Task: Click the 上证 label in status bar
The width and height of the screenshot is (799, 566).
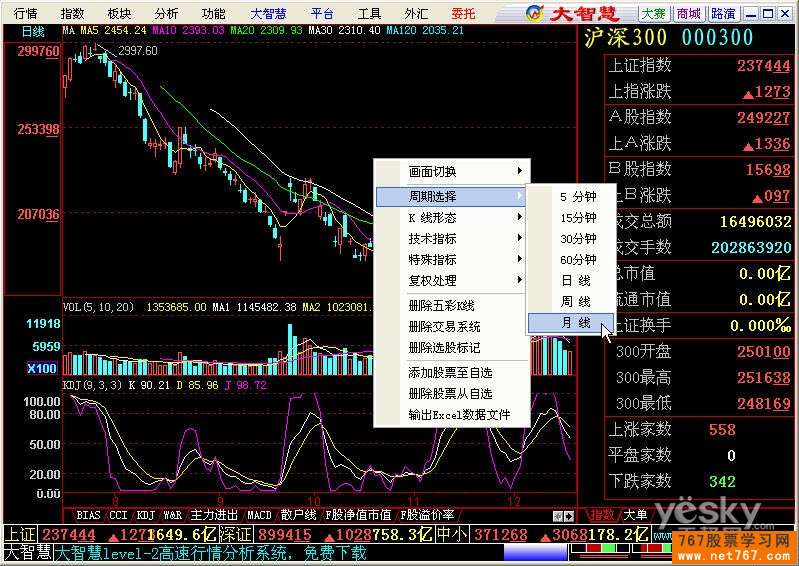Action: pos(21,534)
